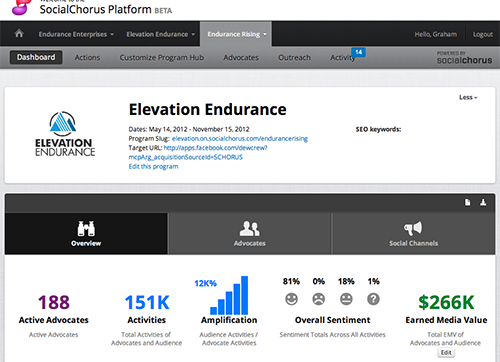Go to the home icon
This screenshot has height=362, width=500.
19,33
